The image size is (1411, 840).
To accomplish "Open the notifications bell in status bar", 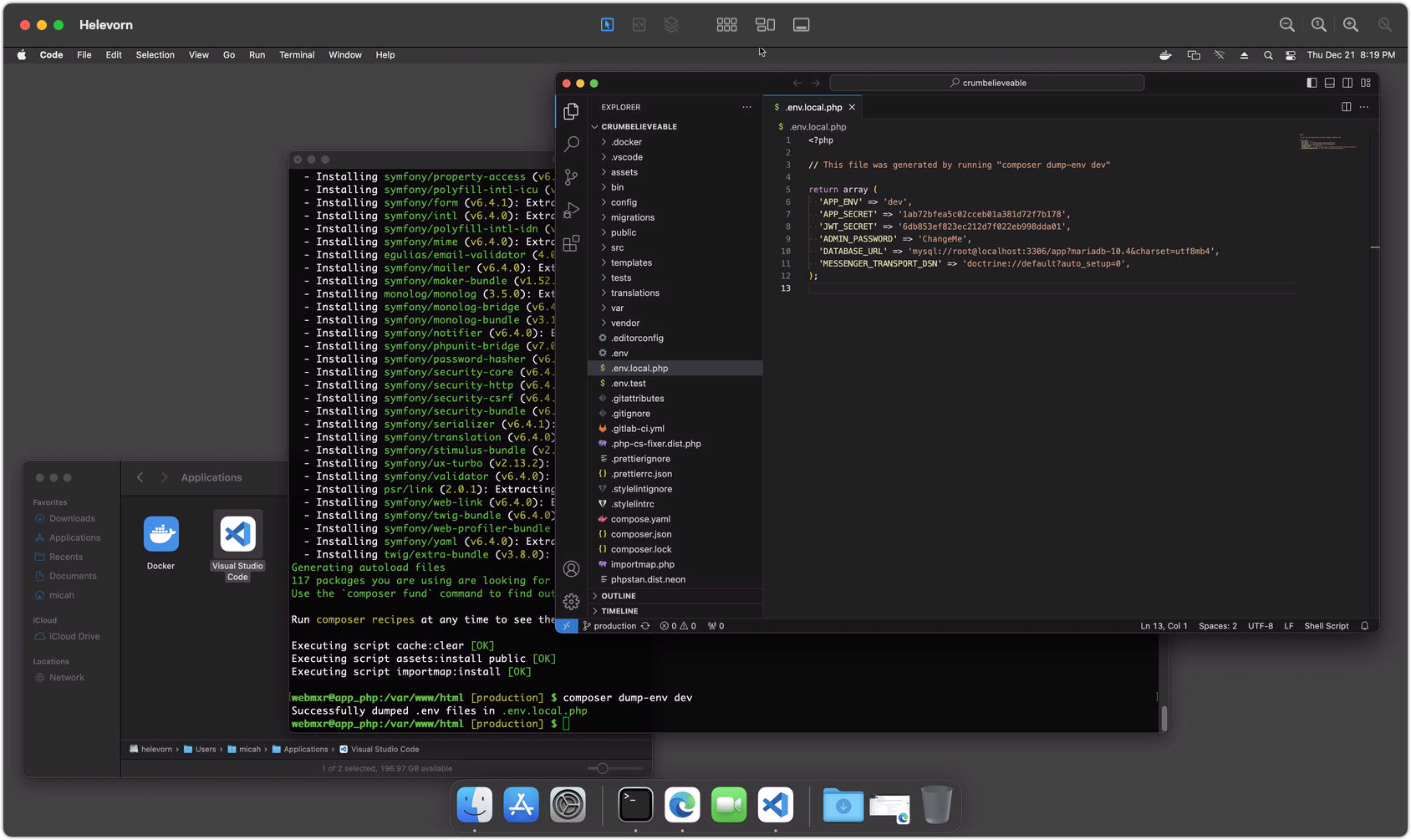I will [1363, 625].
